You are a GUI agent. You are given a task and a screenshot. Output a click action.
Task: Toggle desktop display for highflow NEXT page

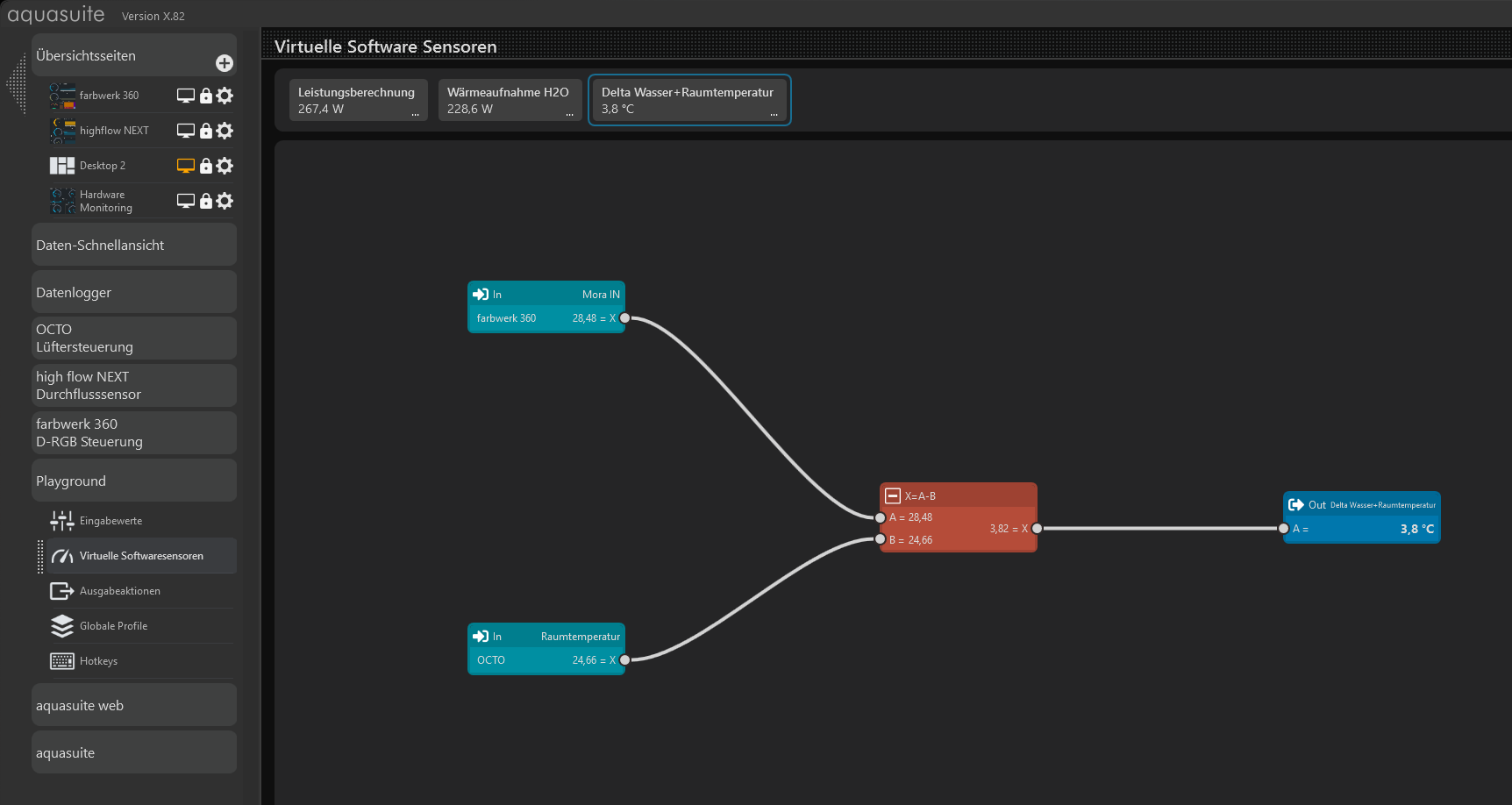point(186,131)
